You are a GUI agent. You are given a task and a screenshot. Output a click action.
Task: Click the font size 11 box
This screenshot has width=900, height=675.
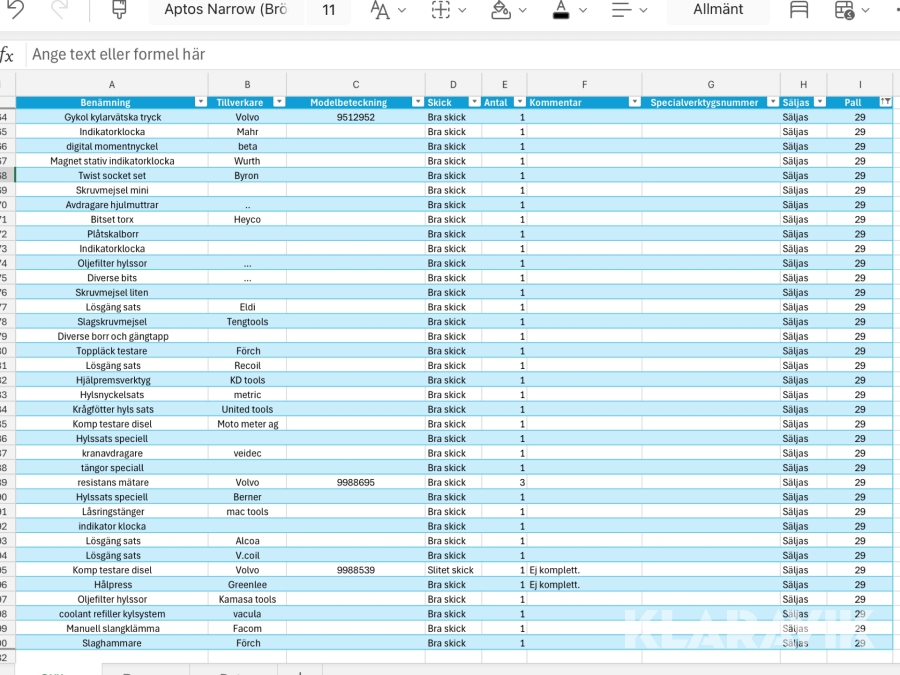pyautogui.click(x=329, y=10)
